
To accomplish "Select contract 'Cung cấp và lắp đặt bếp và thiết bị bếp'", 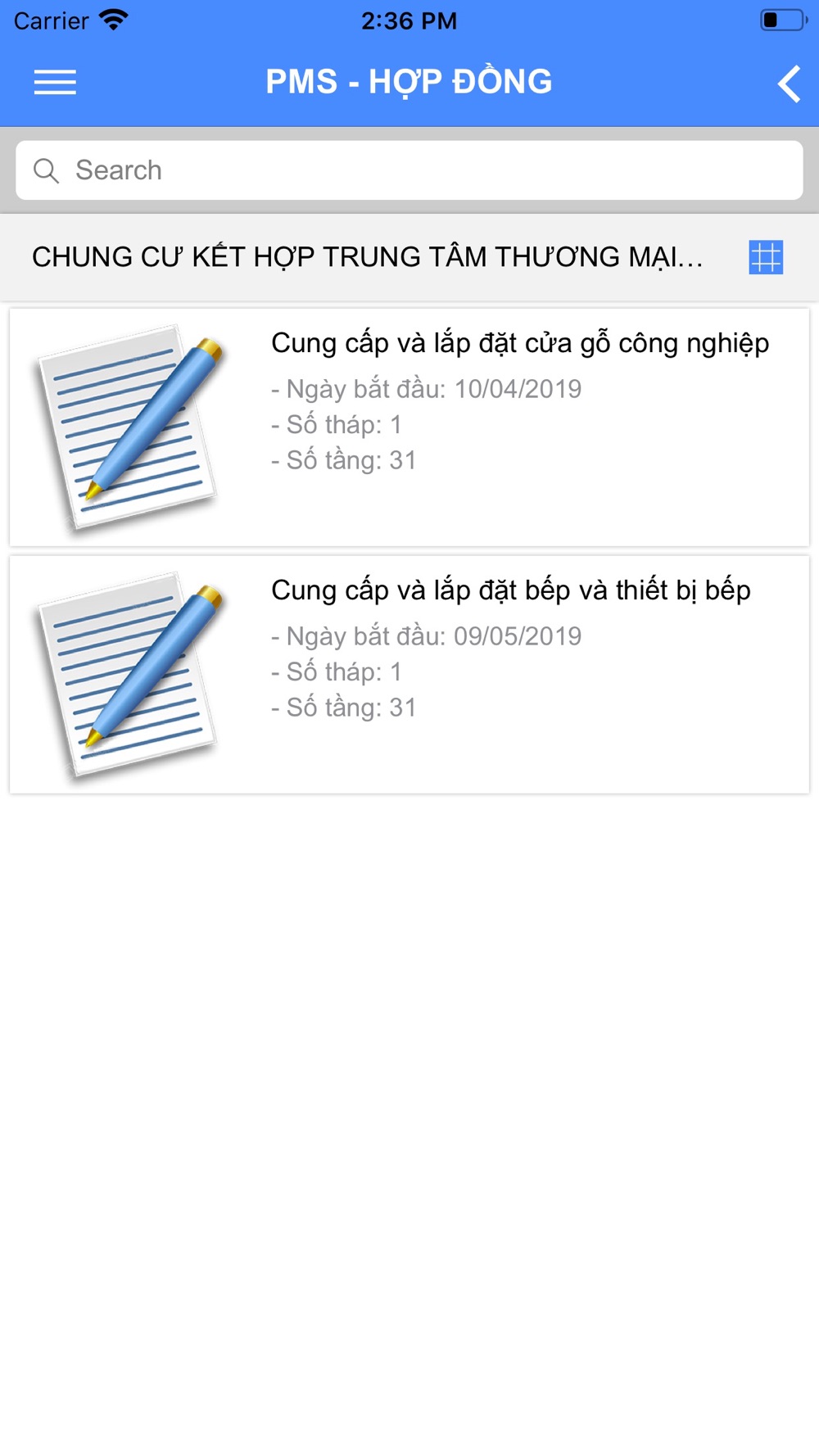I will pyautogui.click(x=511, y=590).
